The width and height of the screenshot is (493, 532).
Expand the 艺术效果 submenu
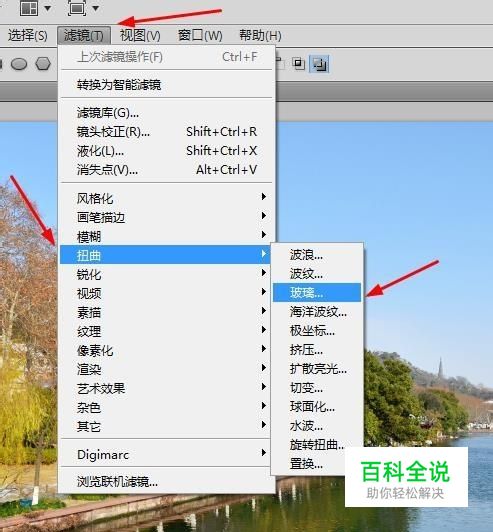165,387
